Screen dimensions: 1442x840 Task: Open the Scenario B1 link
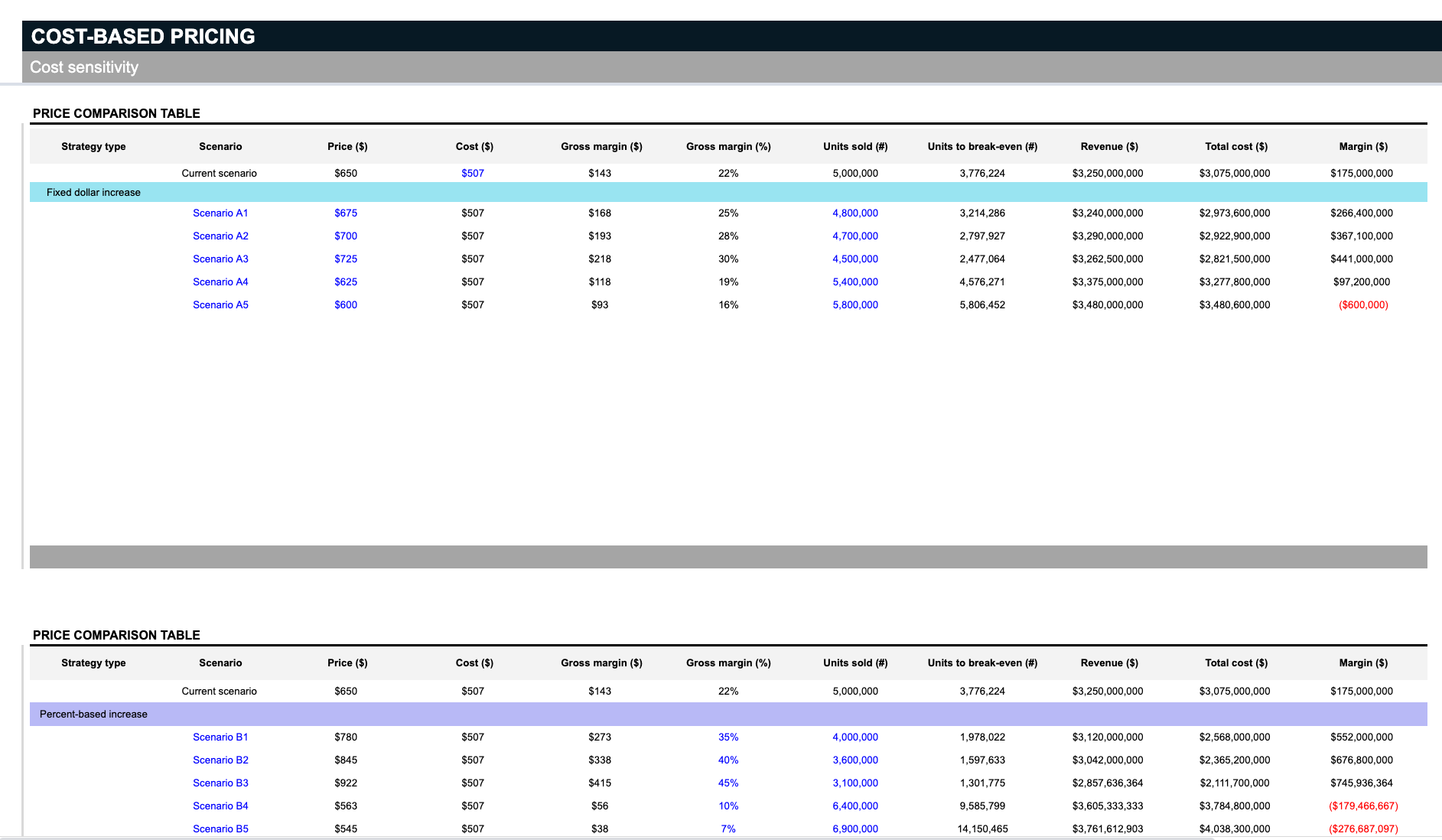220,737
